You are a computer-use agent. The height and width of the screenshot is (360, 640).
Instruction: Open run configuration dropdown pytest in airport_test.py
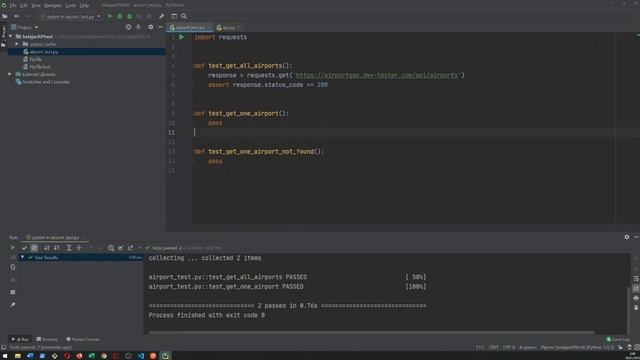click(71, 17)
